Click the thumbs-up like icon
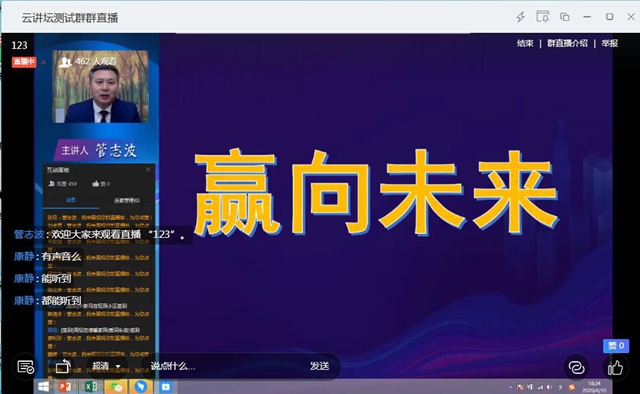 (615, 367)
